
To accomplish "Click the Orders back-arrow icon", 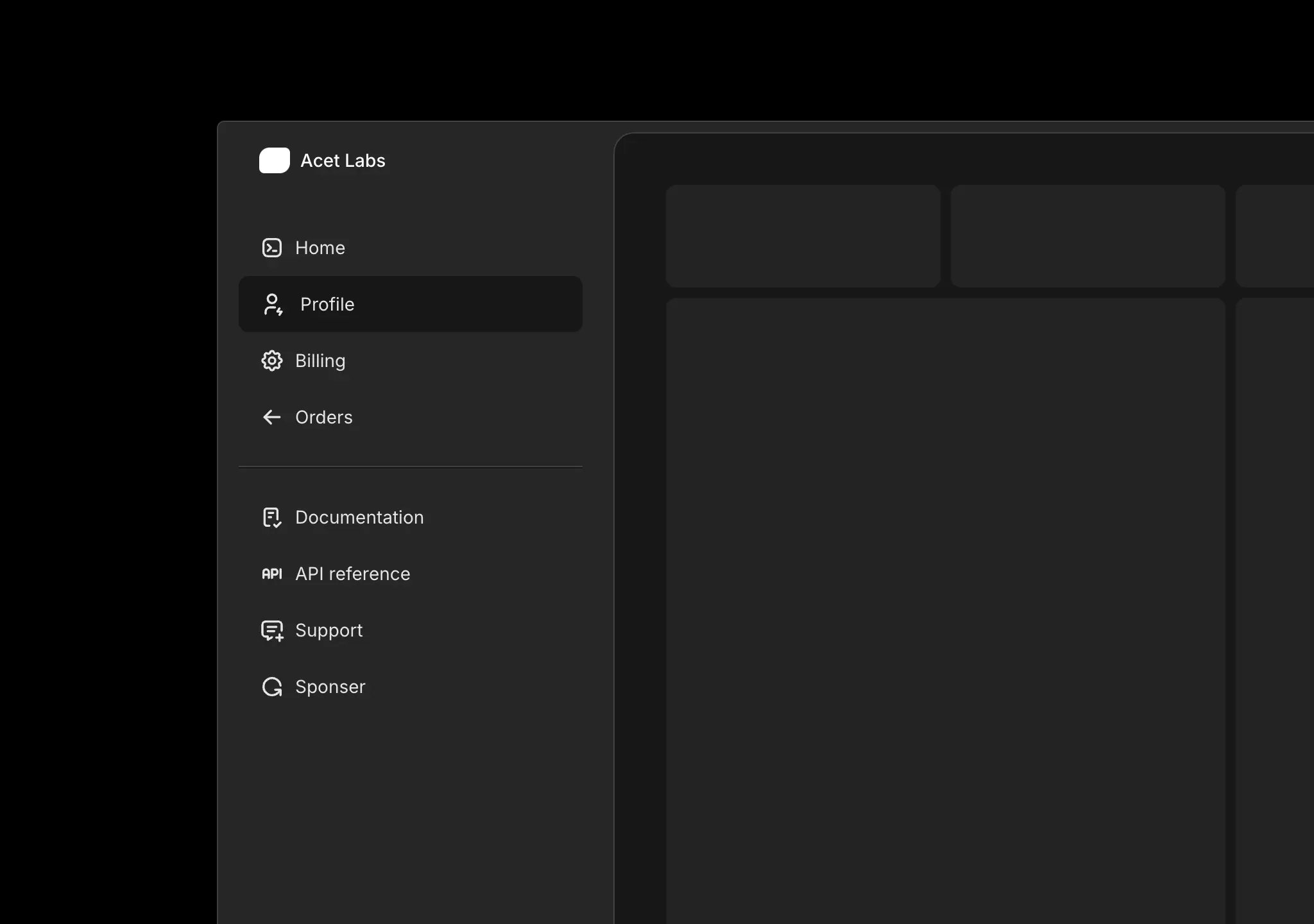I will point(272,417).
